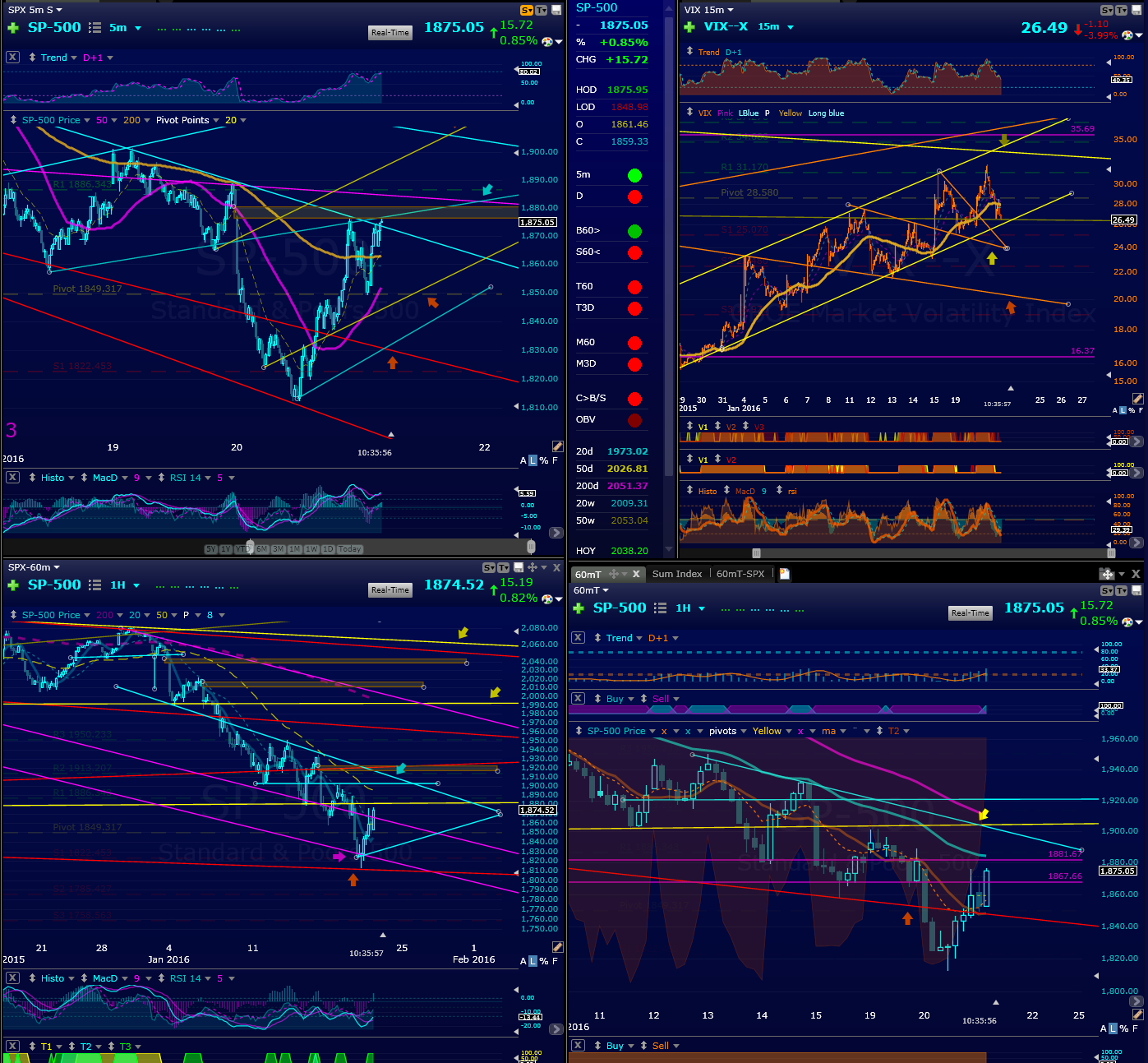Select 5Y range button under SPX 5m chart
The height and width of the screenshot is (1063, 1148).
pyautogui.click(x=211, y=549)
